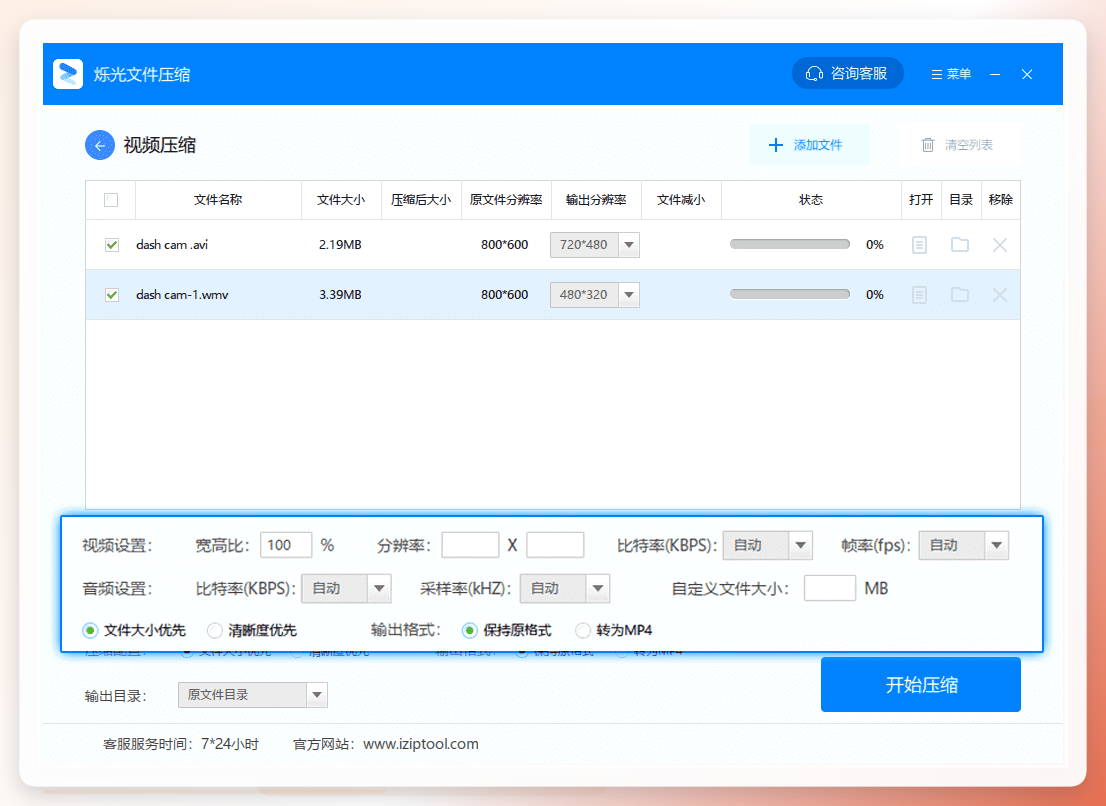Click the 打开 column header
This screenshot has height=806, width=1106.
(x=921, y=200)
